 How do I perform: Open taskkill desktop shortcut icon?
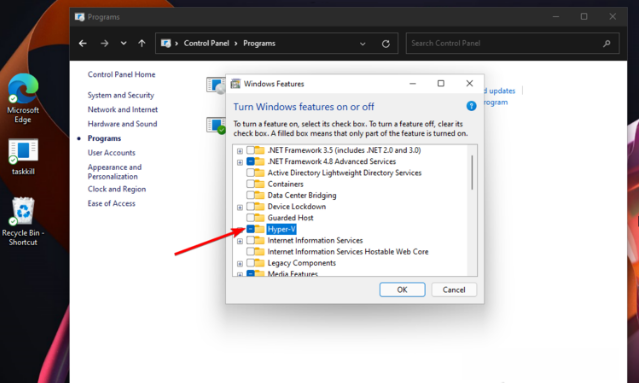coord(23,157)
